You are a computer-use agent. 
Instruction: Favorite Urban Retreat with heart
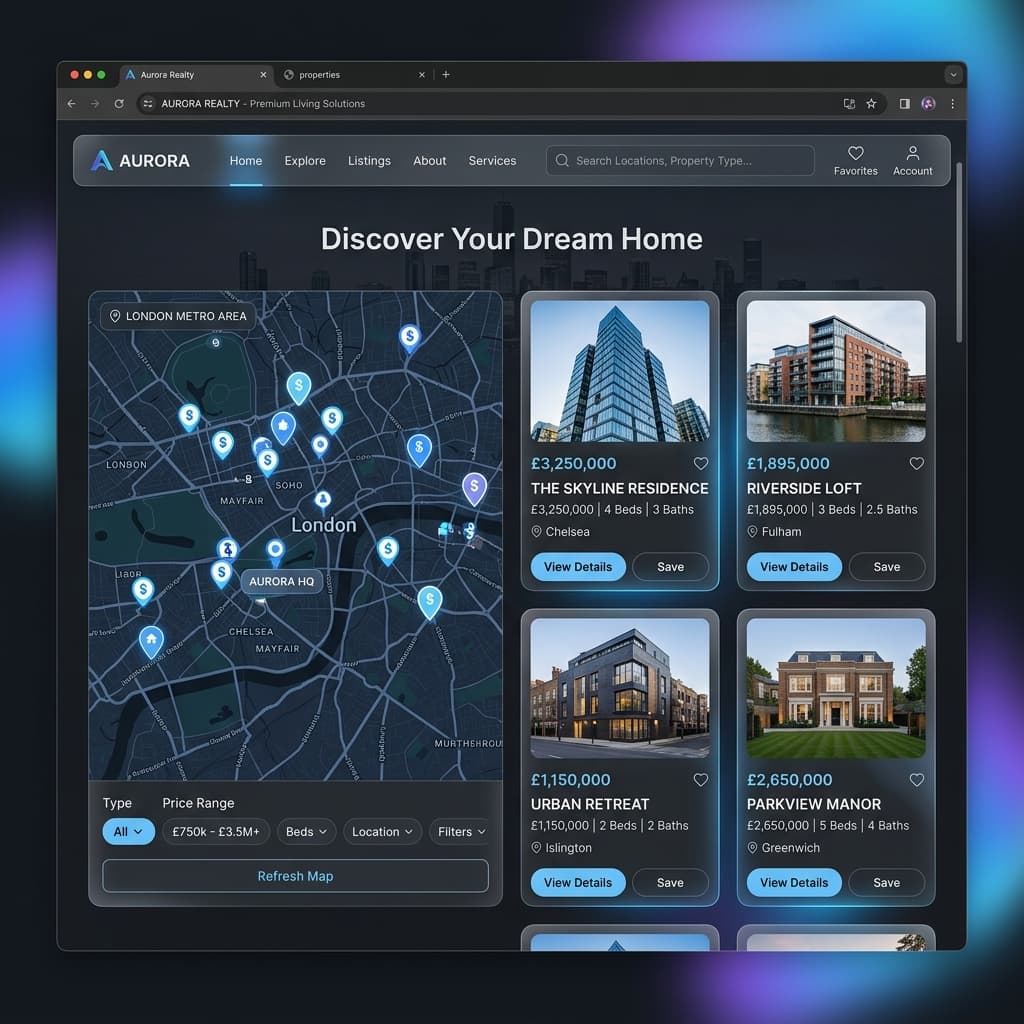point(701,780)
